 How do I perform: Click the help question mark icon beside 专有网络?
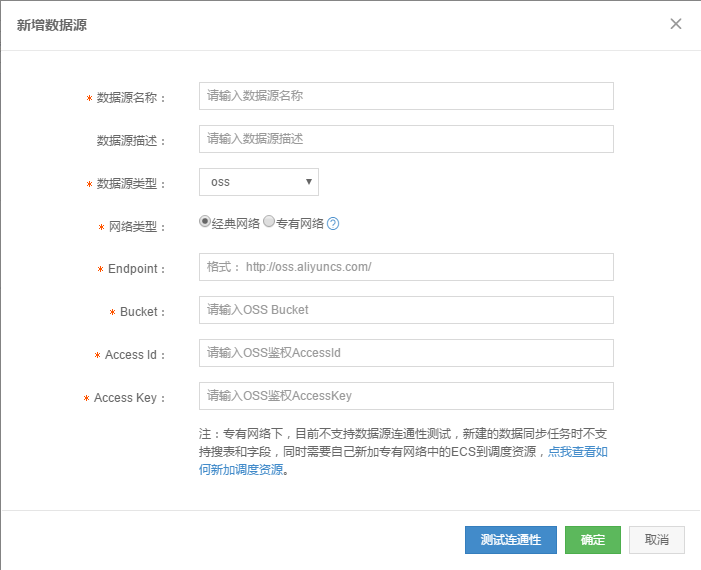(x=333, y=224)
